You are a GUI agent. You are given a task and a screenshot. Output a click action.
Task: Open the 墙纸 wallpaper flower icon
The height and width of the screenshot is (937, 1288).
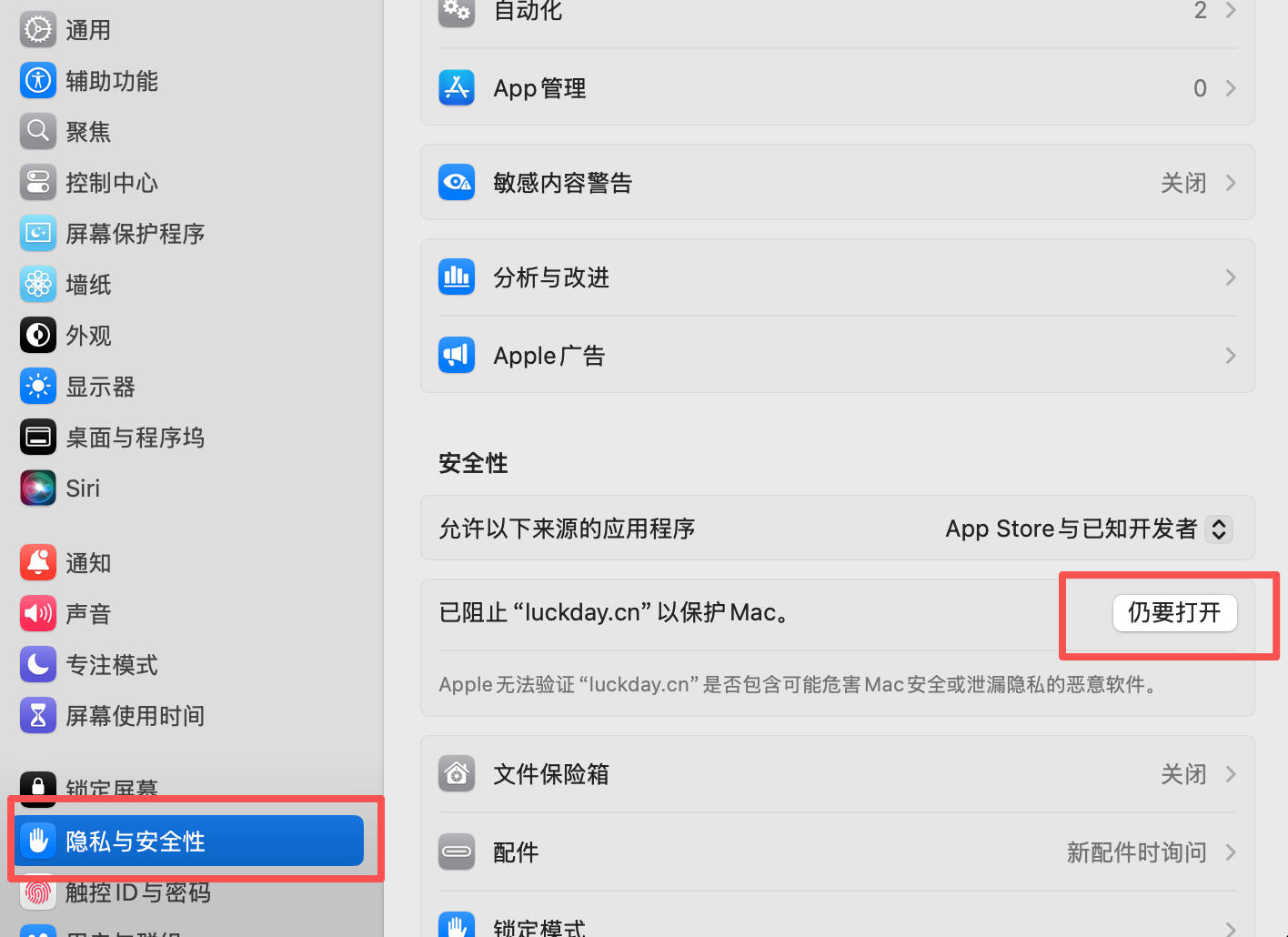[x=38, y=285]
